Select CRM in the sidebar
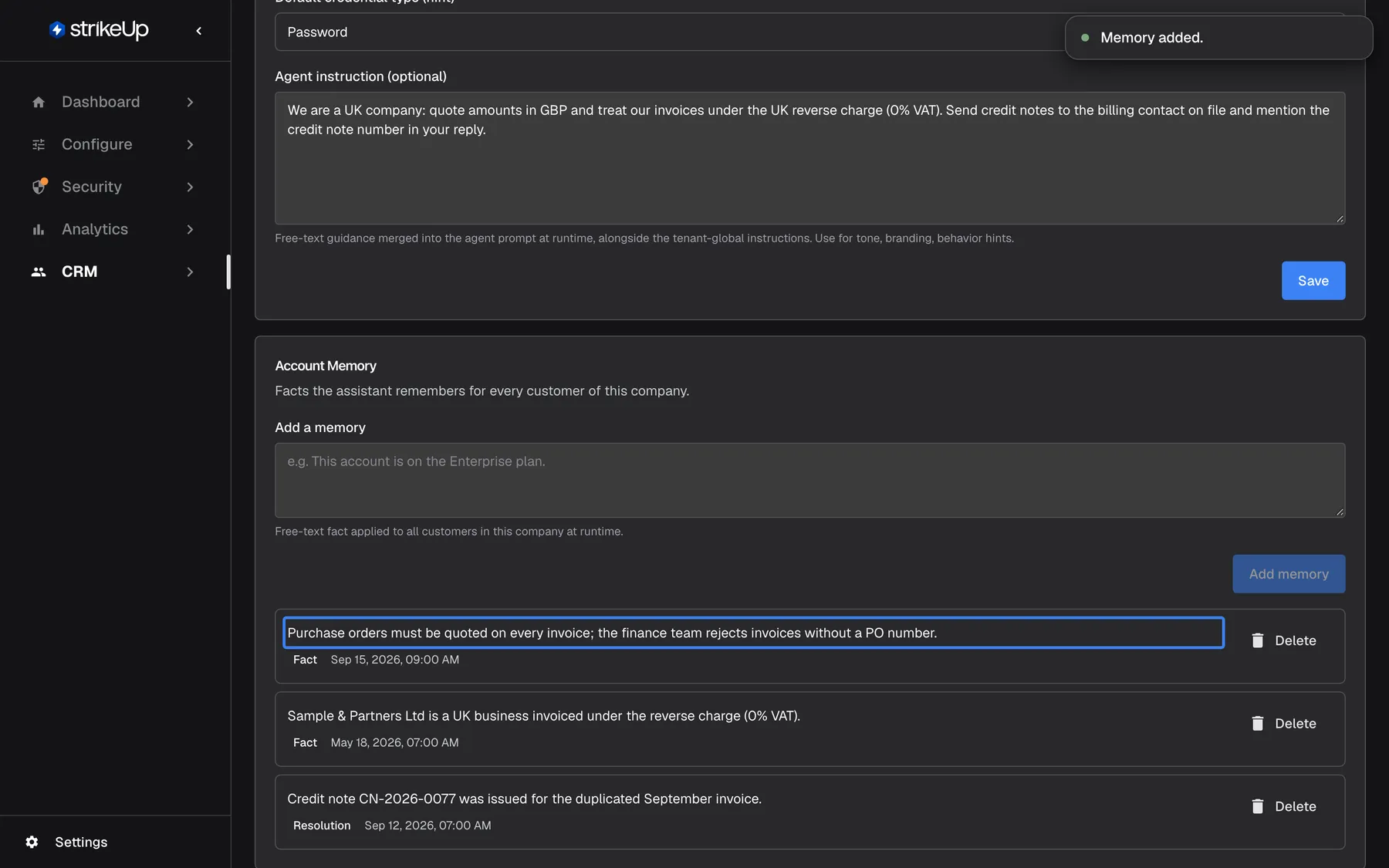Screen dimensions: 1389x868 click(113, 272)
